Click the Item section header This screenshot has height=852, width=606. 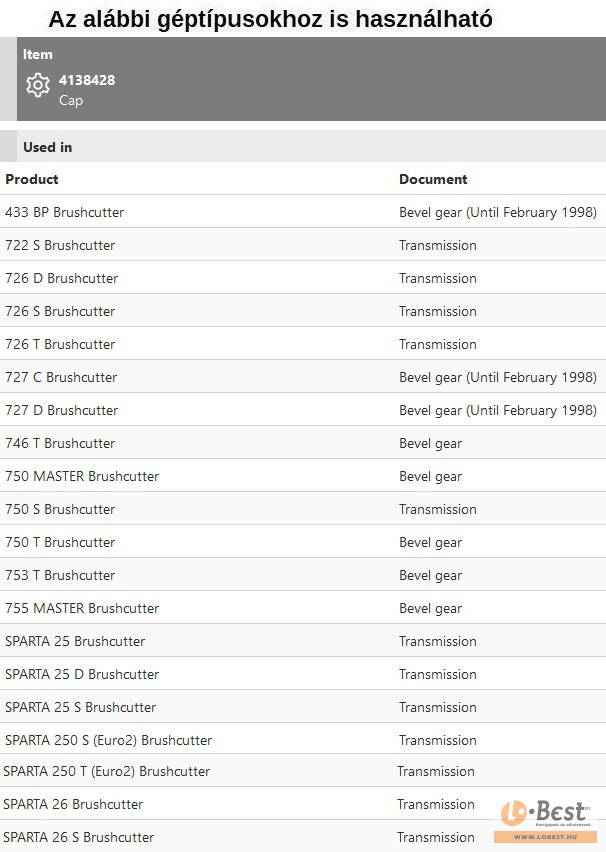tap(38, 54)
